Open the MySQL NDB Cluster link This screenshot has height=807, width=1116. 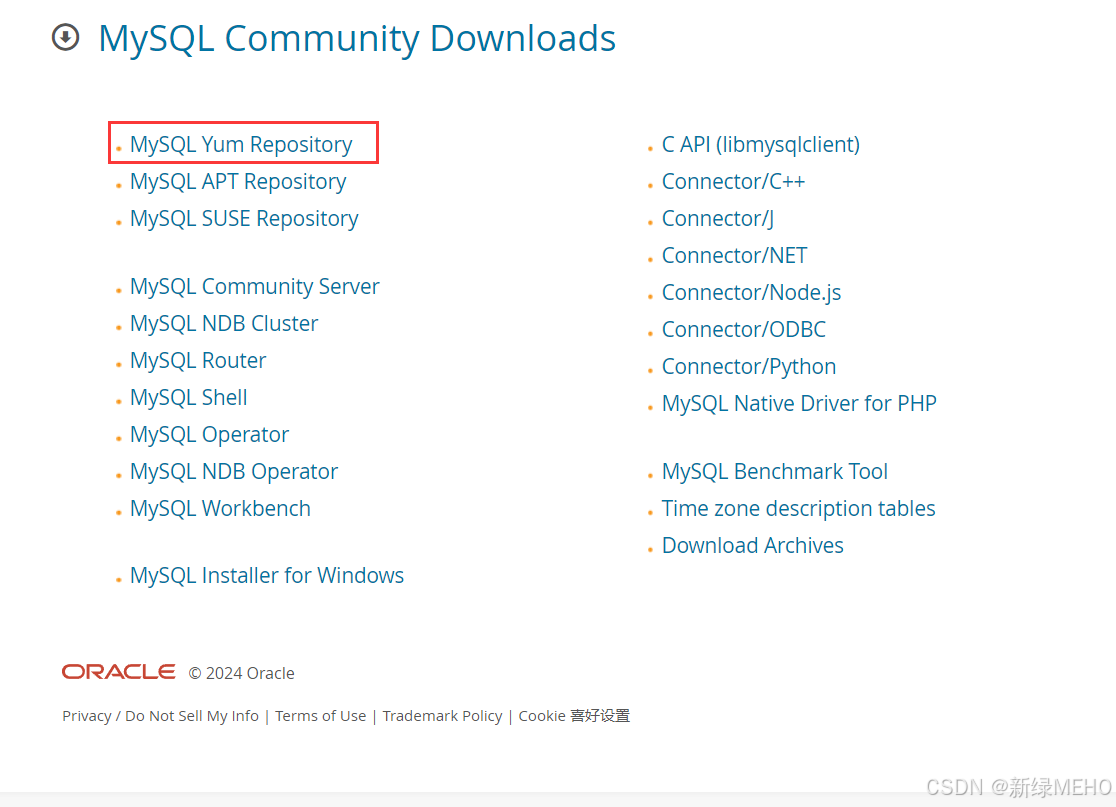[x=224, y=323]
